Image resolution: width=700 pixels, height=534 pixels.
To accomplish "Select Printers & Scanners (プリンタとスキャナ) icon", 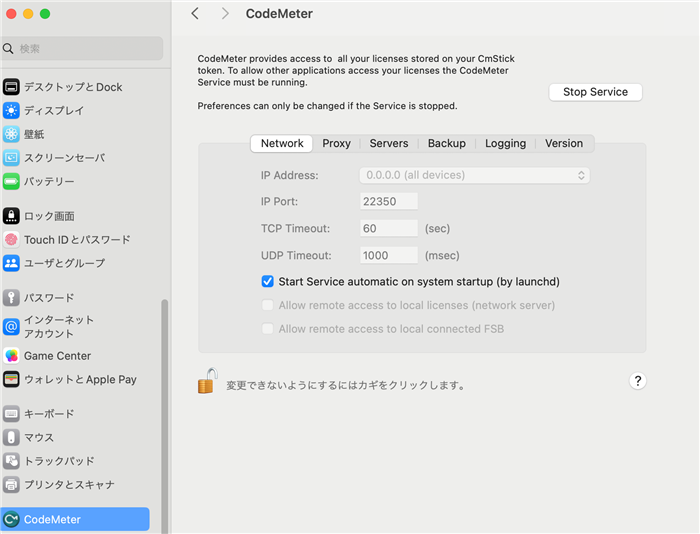I will [x=11, y=484].
